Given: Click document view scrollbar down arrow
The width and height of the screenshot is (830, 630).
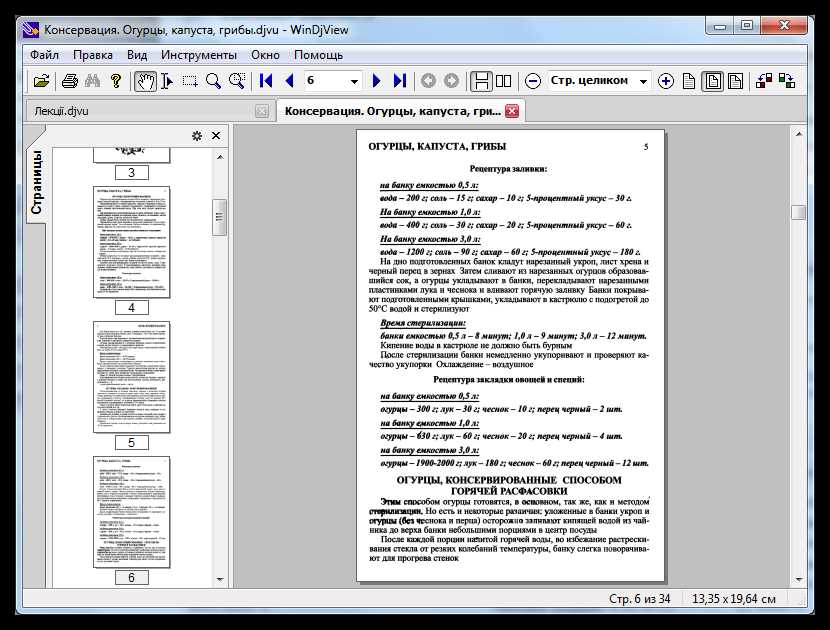Looking at the screenshot, I should tap(799, 579).
